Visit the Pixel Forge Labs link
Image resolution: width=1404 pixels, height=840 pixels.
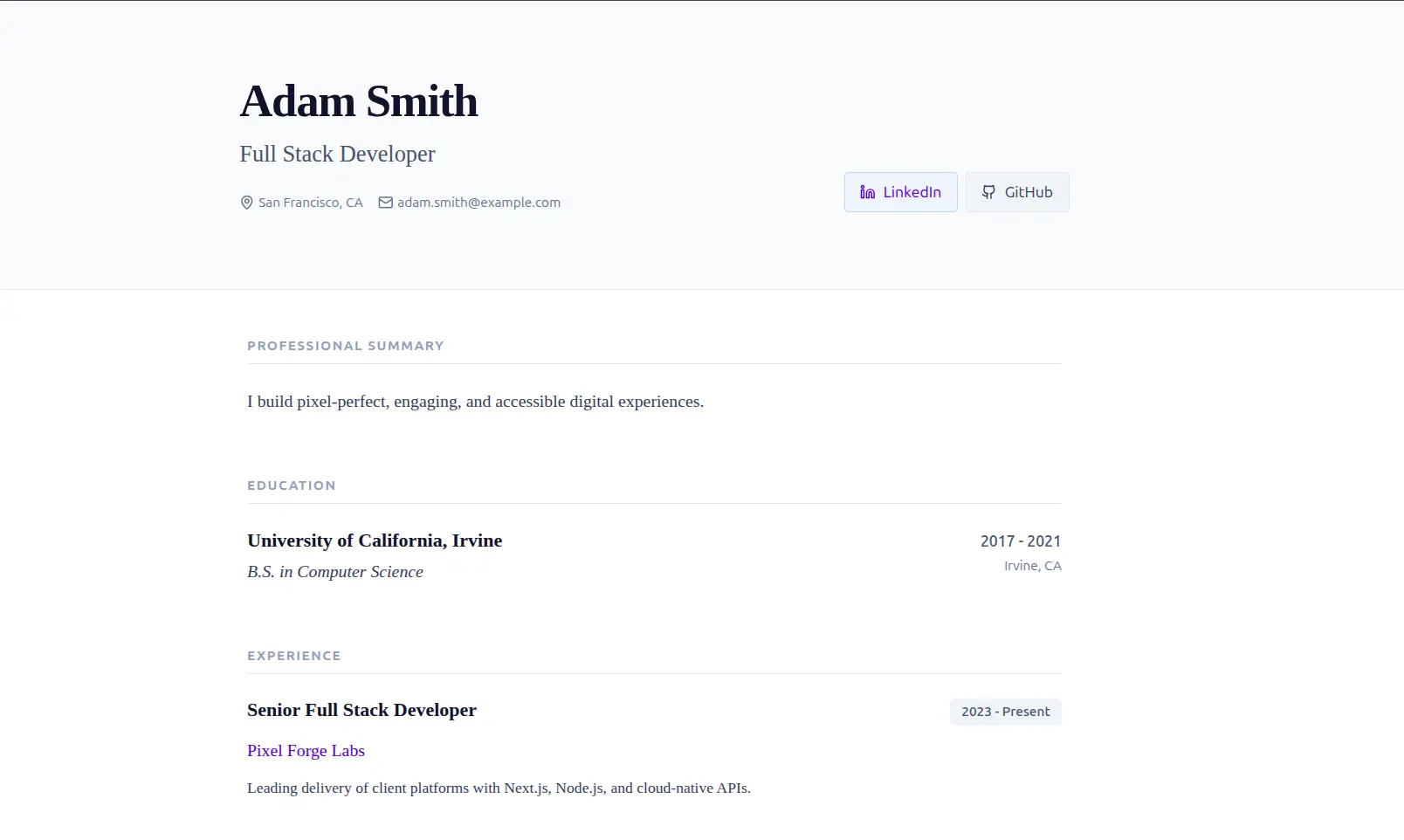coord(306,751)
